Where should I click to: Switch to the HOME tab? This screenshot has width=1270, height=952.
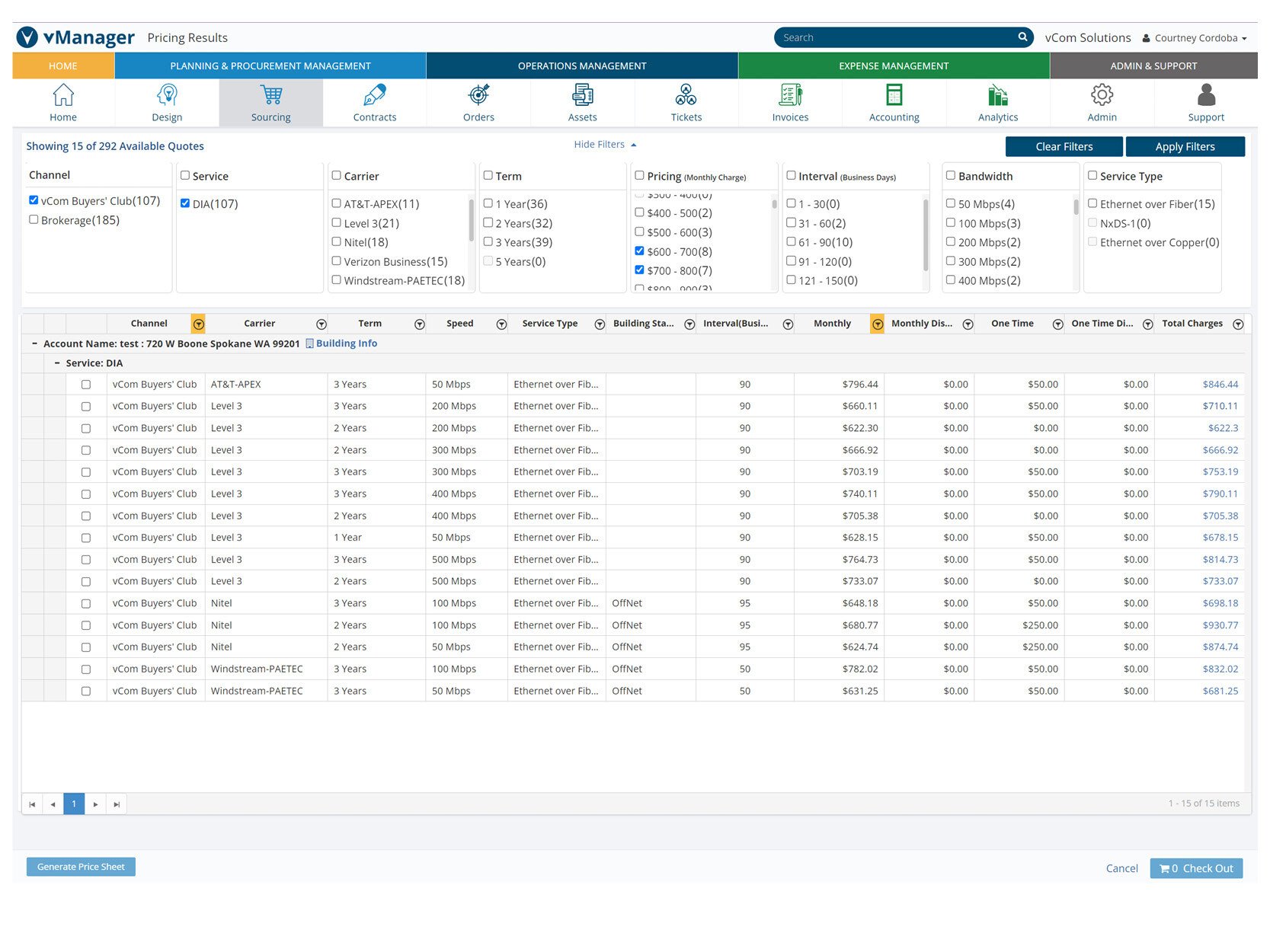coord(63,66)
